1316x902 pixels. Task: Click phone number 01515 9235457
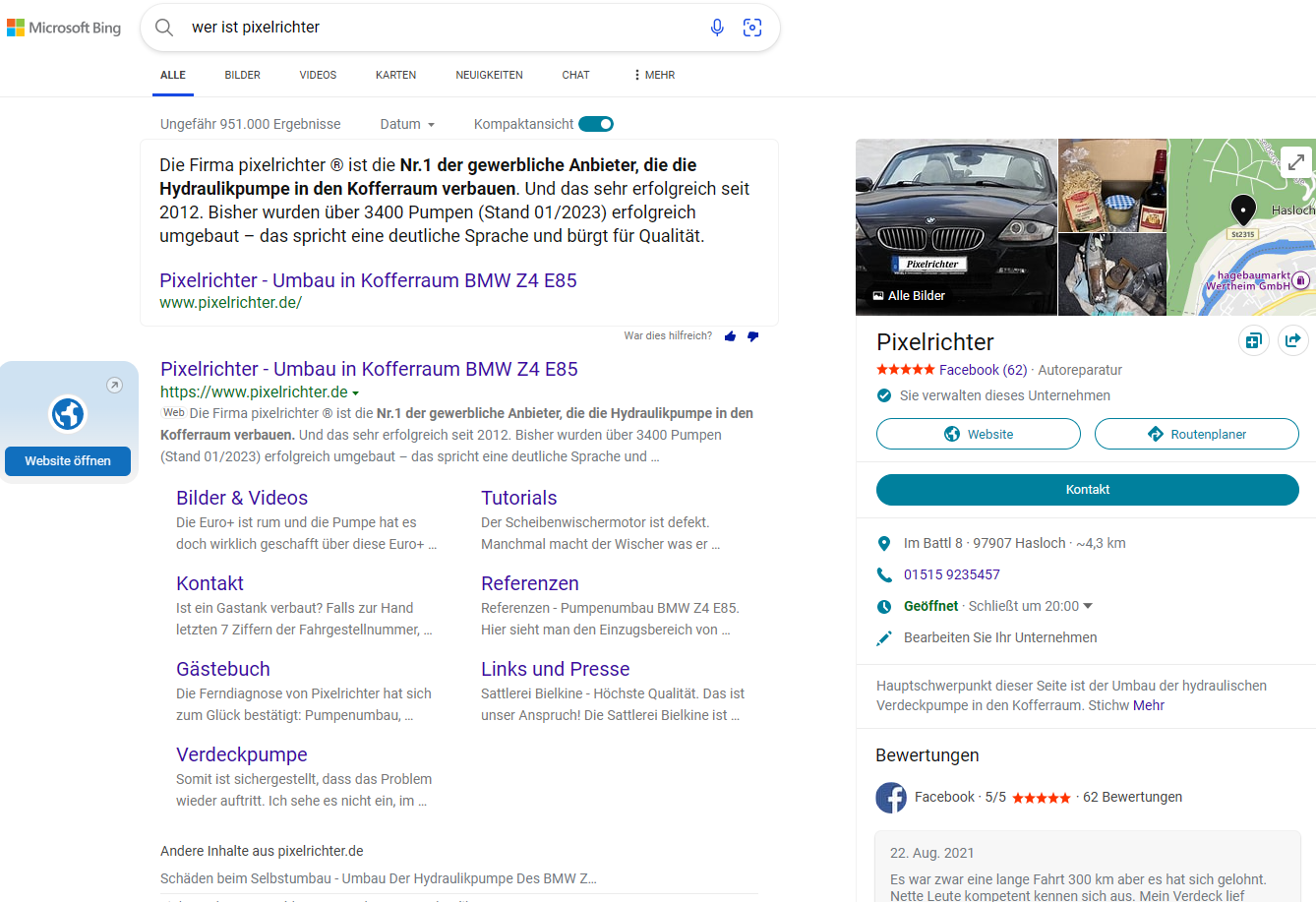tap(952, 574)
